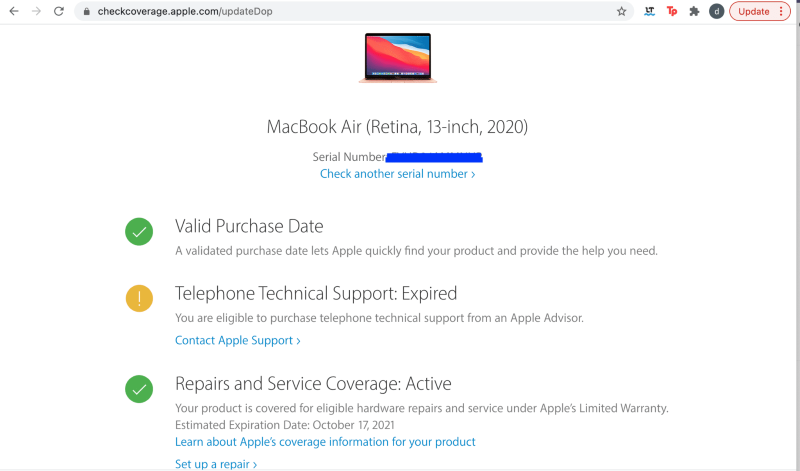Reload the Apple coverage page
Viewport: 800px width, 471px height.
[x=59, y=11]
